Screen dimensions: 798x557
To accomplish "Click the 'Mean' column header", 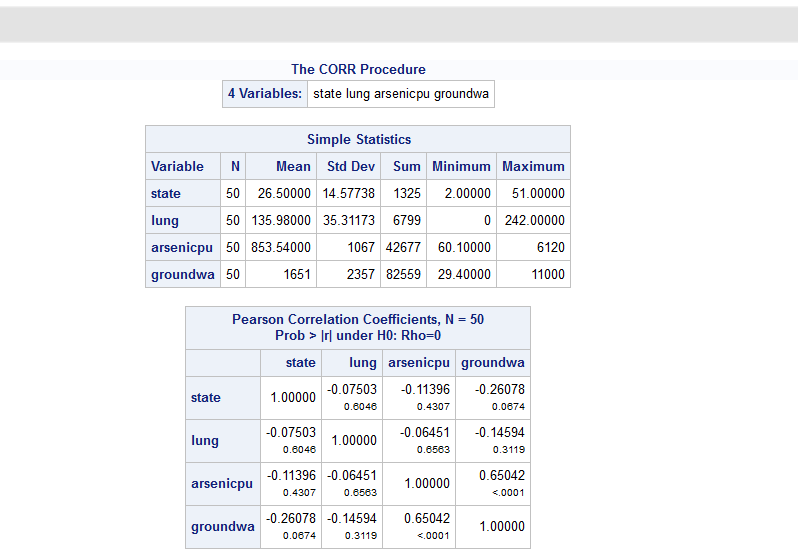I will point(281,166).
